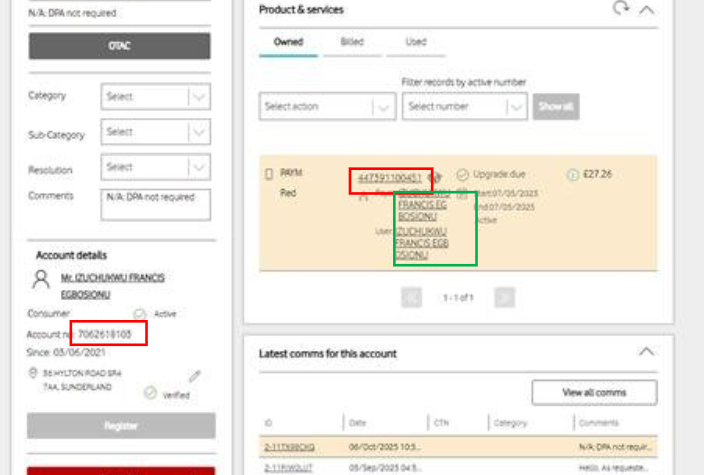This screenshot has width=704, height=475.
Task: Click the info icon next to £27.26
Action: [572, 174]
